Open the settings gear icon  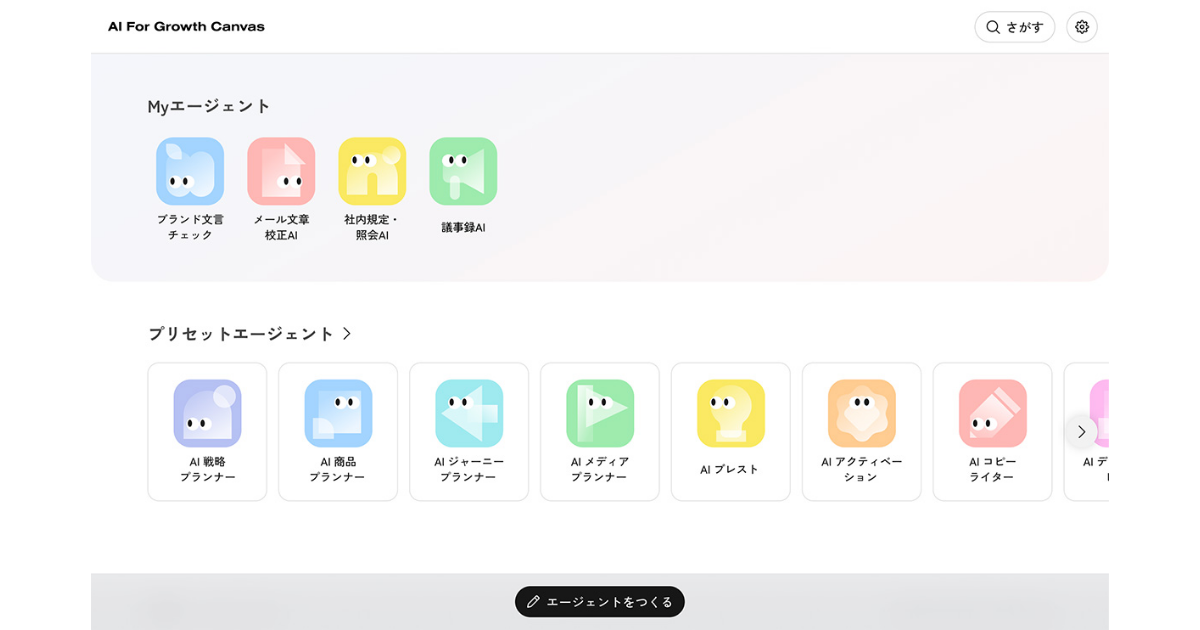pyautogui.click(x=1081, y=27)
